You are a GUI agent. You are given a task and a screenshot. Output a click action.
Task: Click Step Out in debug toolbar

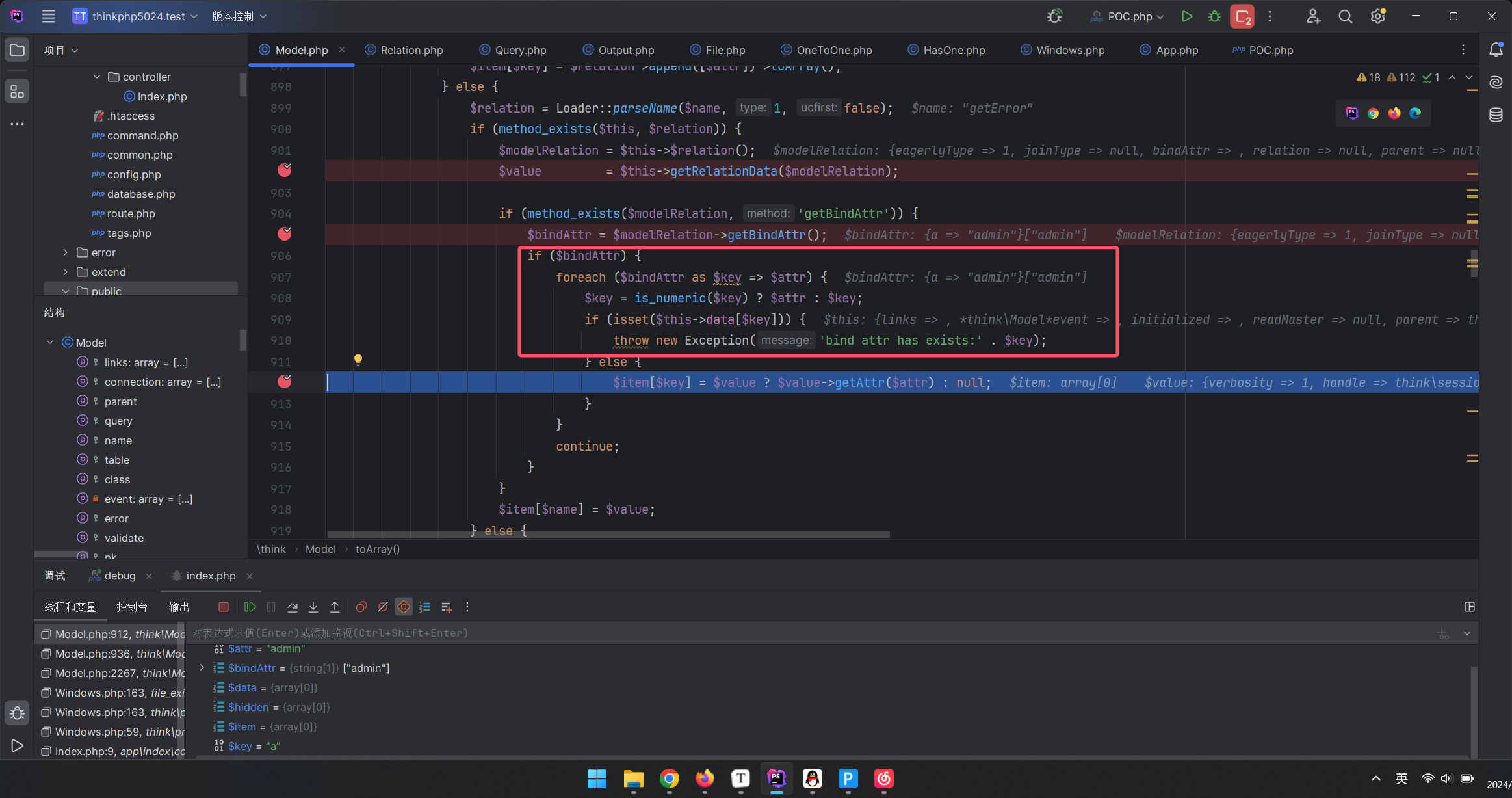point(335,607)
